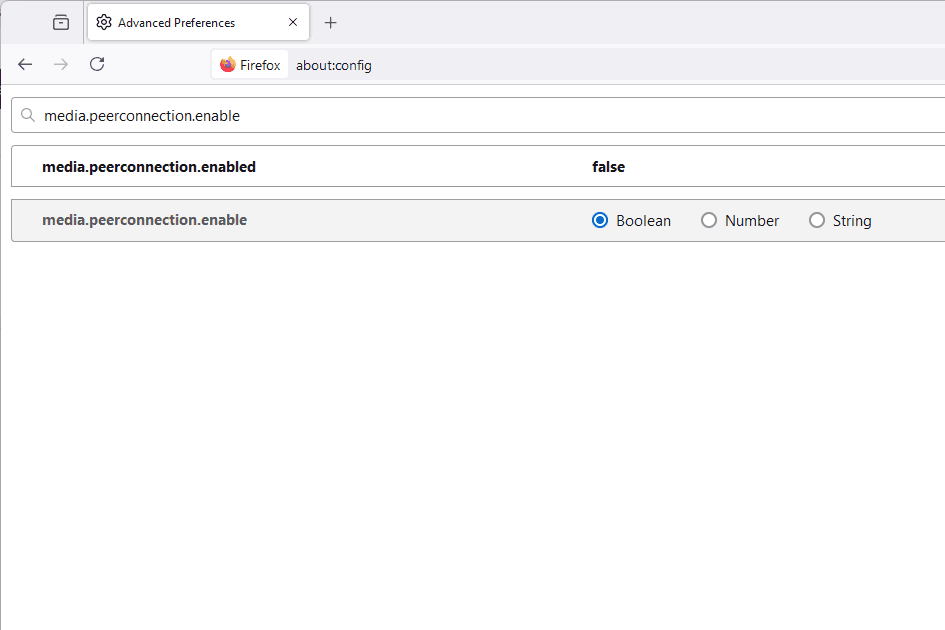Click the gear icon on Advanced Preferences tab

point(104,22)
